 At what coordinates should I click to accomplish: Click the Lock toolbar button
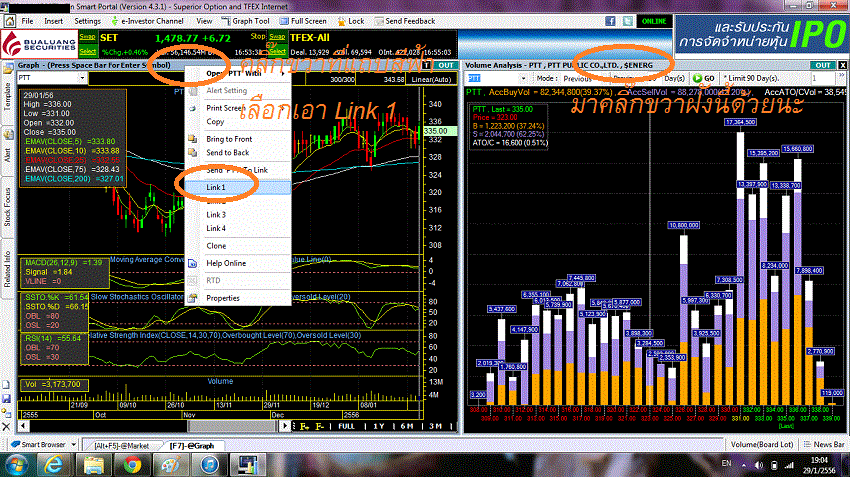(x=351, y=21)
